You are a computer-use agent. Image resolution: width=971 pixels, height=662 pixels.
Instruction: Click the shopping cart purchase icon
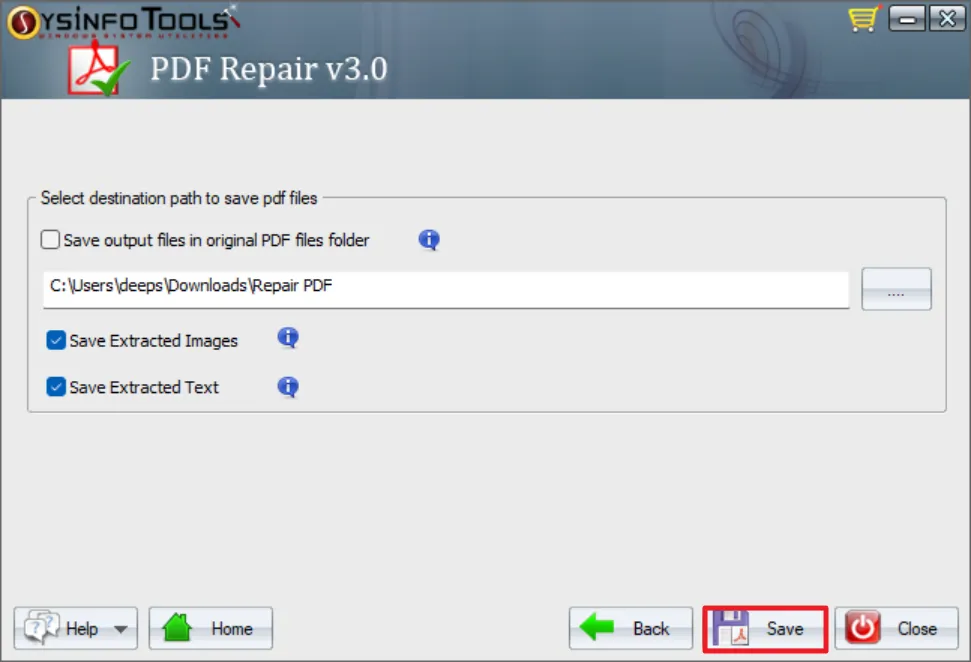pyautogui.click(x=864, y=18)
